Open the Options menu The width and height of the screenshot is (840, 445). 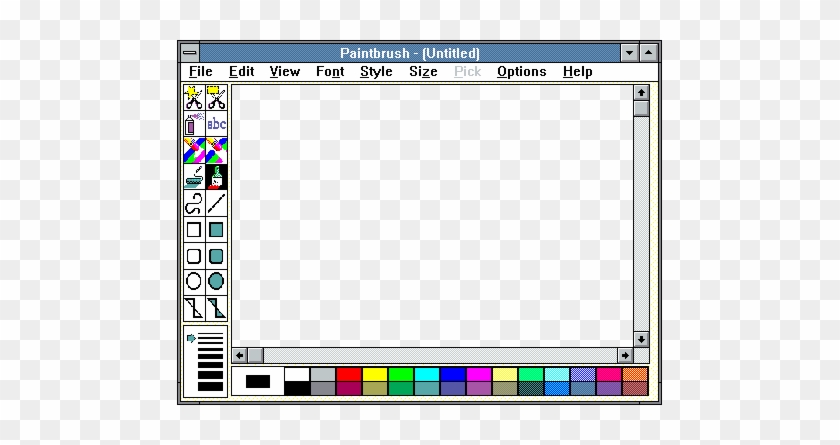coord(521,72)
